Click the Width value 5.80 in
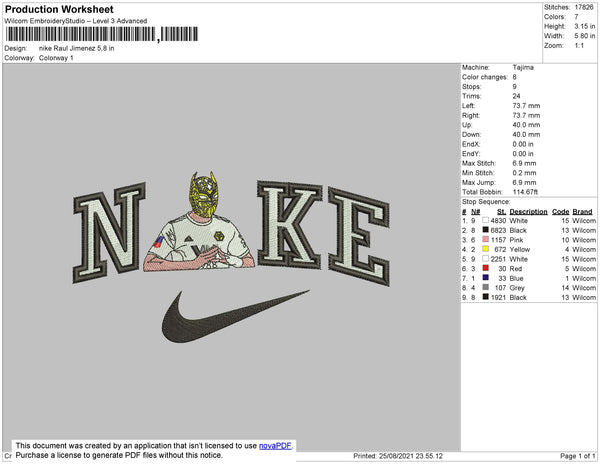Viewport: 600px width, 464px height. tap(584, 36)
